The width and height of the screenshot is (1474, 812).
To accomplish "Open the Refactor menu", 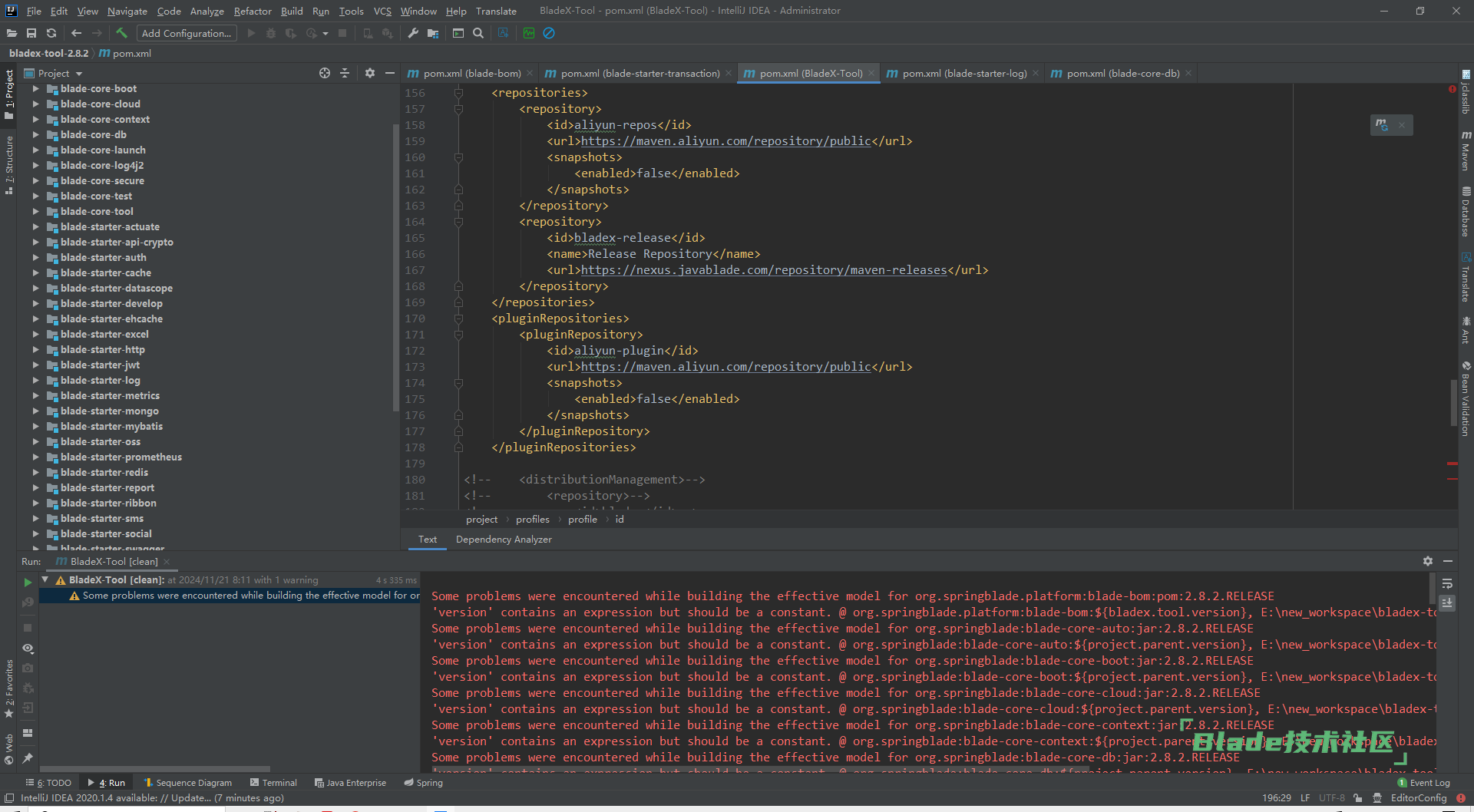I will 253,11.
